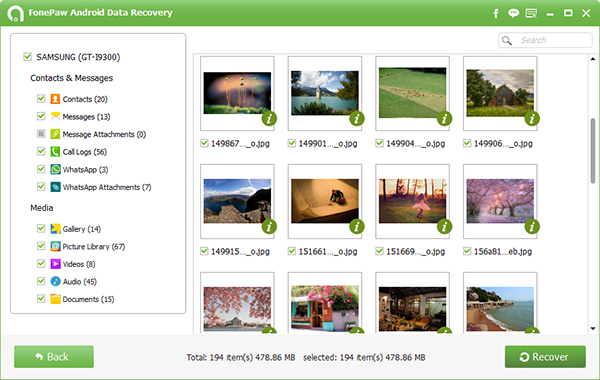The image size is (600, 380).
Task: Uncheck the SAMSUNG (GT-I9300) device checkbox
Action: pos(27,57)
